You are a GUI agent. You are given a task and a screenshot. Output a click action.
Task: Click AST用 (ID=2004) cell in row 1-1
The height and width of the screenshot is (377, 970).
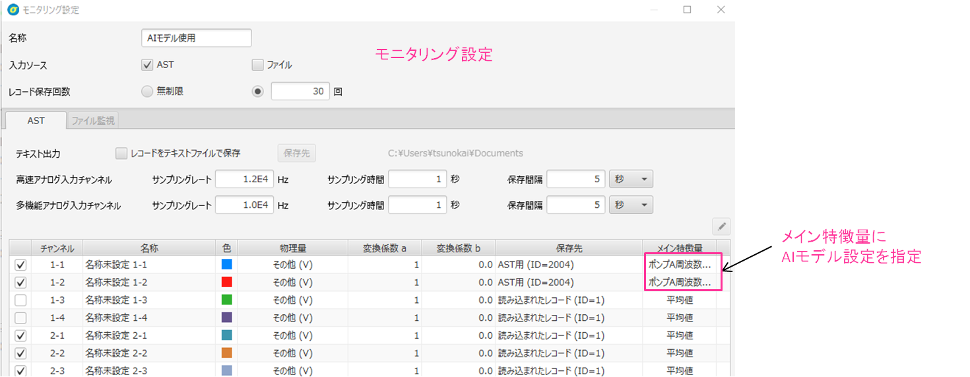pyautogui.click(x=569, y=265)
